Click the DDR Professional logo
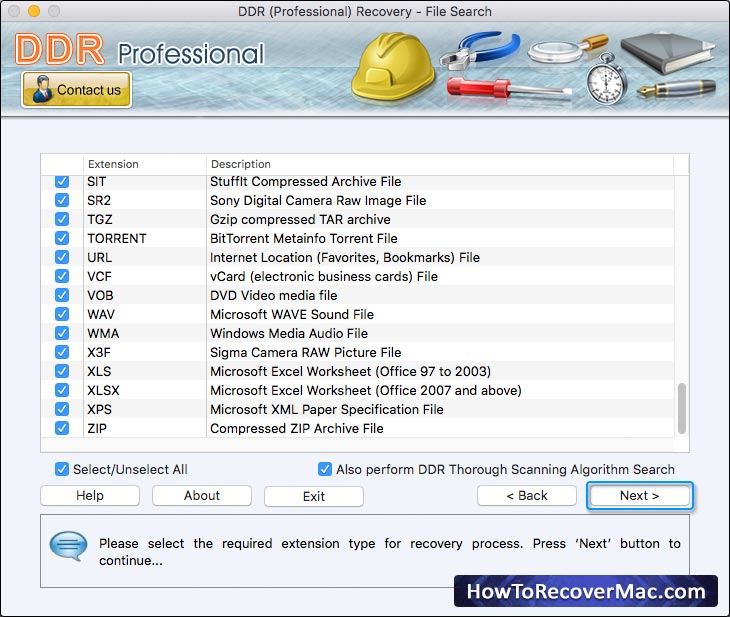 139,50
